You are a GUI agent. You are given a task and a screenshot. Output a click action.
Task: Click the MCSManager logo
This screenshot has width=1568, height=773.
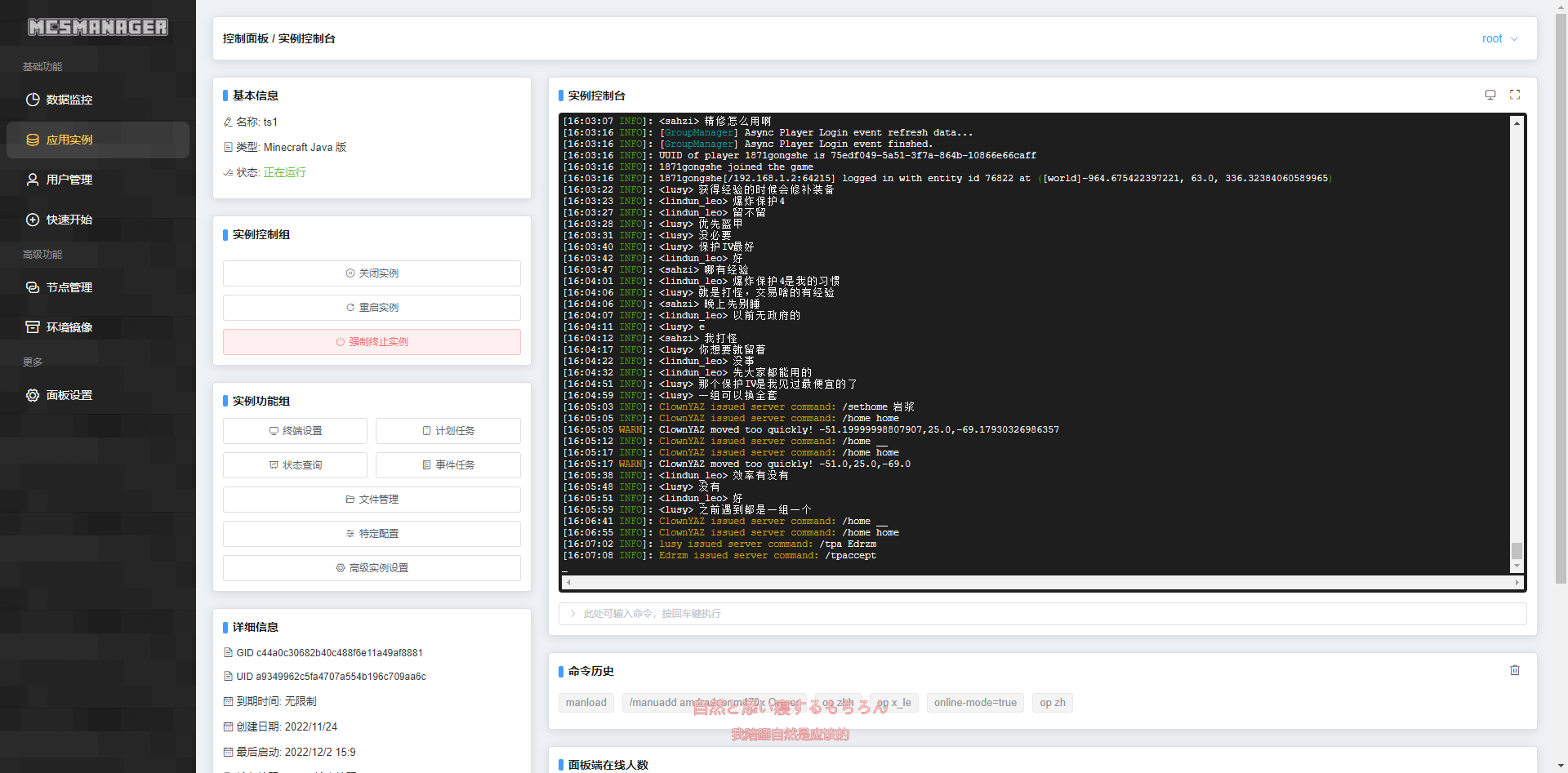coord(98,27)
